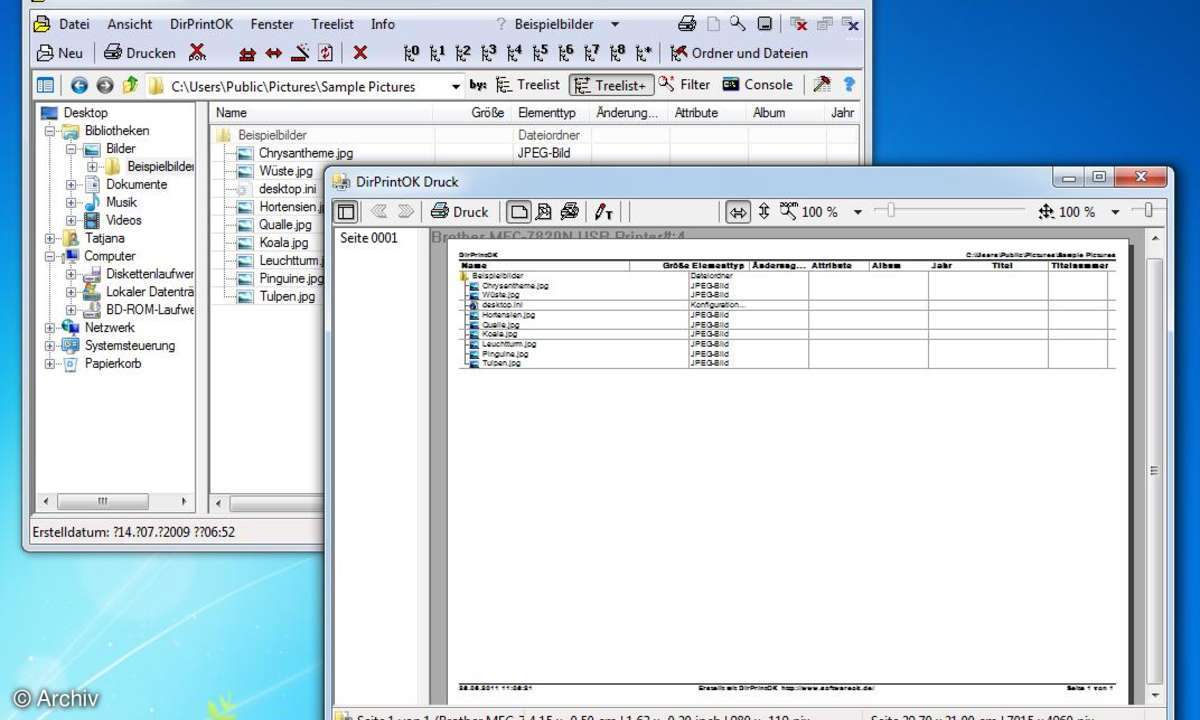
Task: Open the scale 100 % dropdown on right
Action: [x=1115, y=212]
